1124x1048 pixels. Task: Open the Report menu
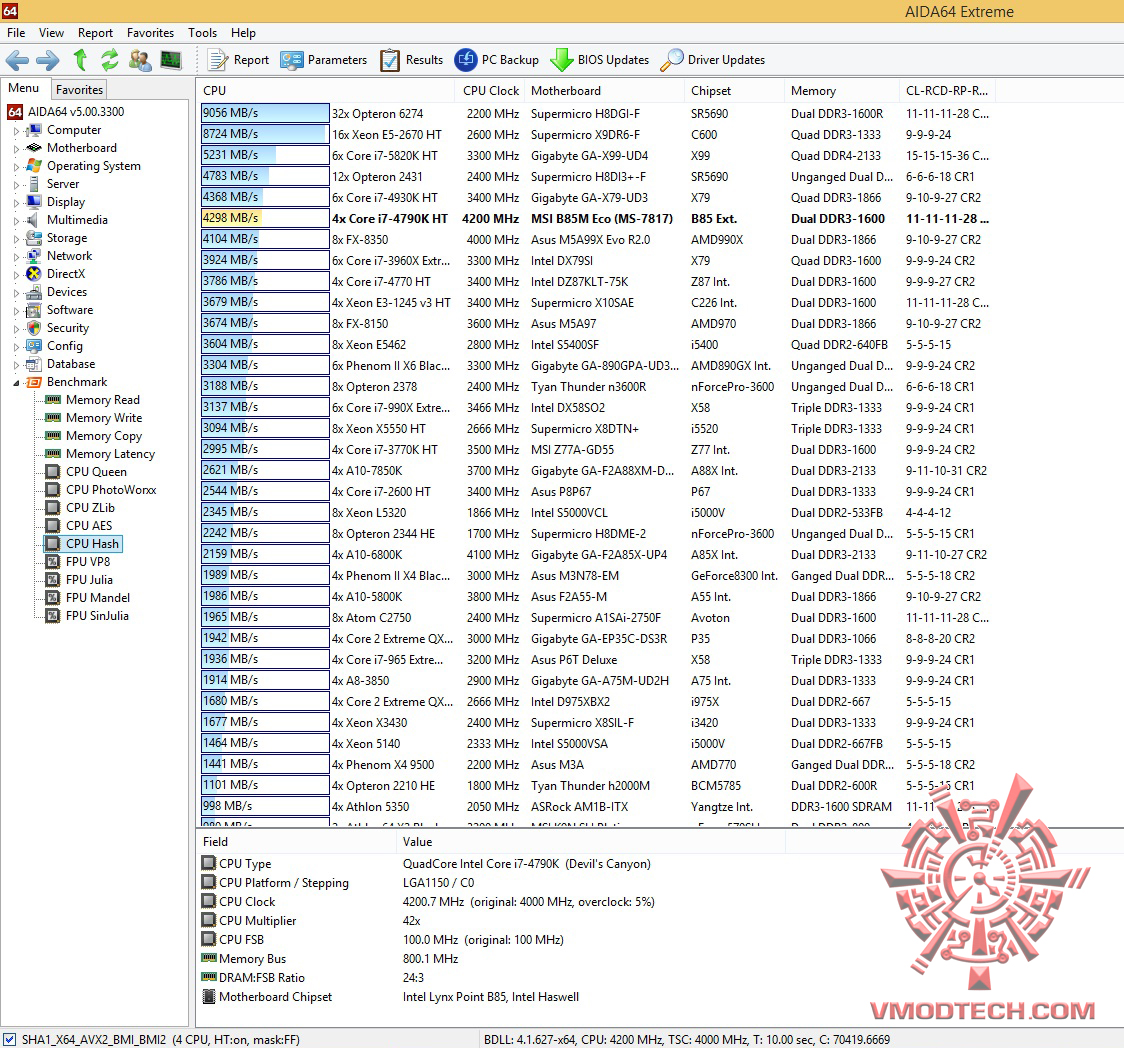coord(95,33)
